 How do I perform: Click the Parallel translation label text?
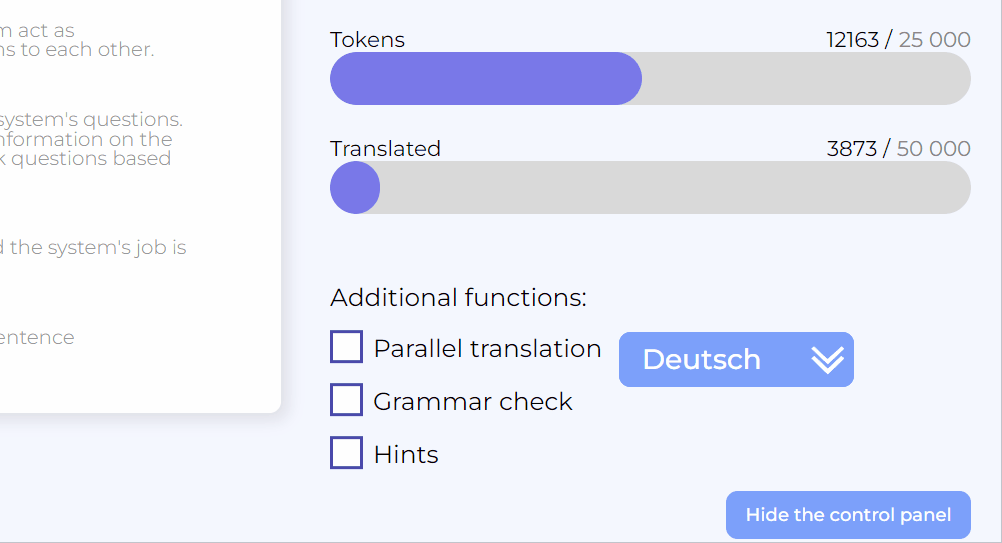click(487, 348)
